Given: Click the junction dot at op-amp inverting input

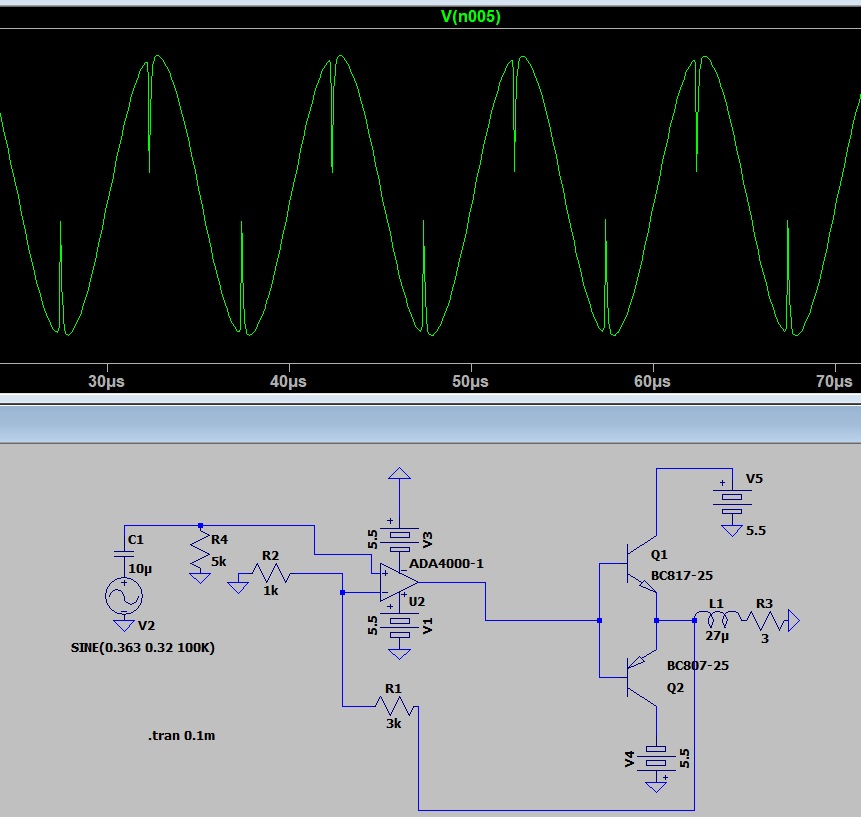Looking at the screenshot, I should [x=343, y=592].
